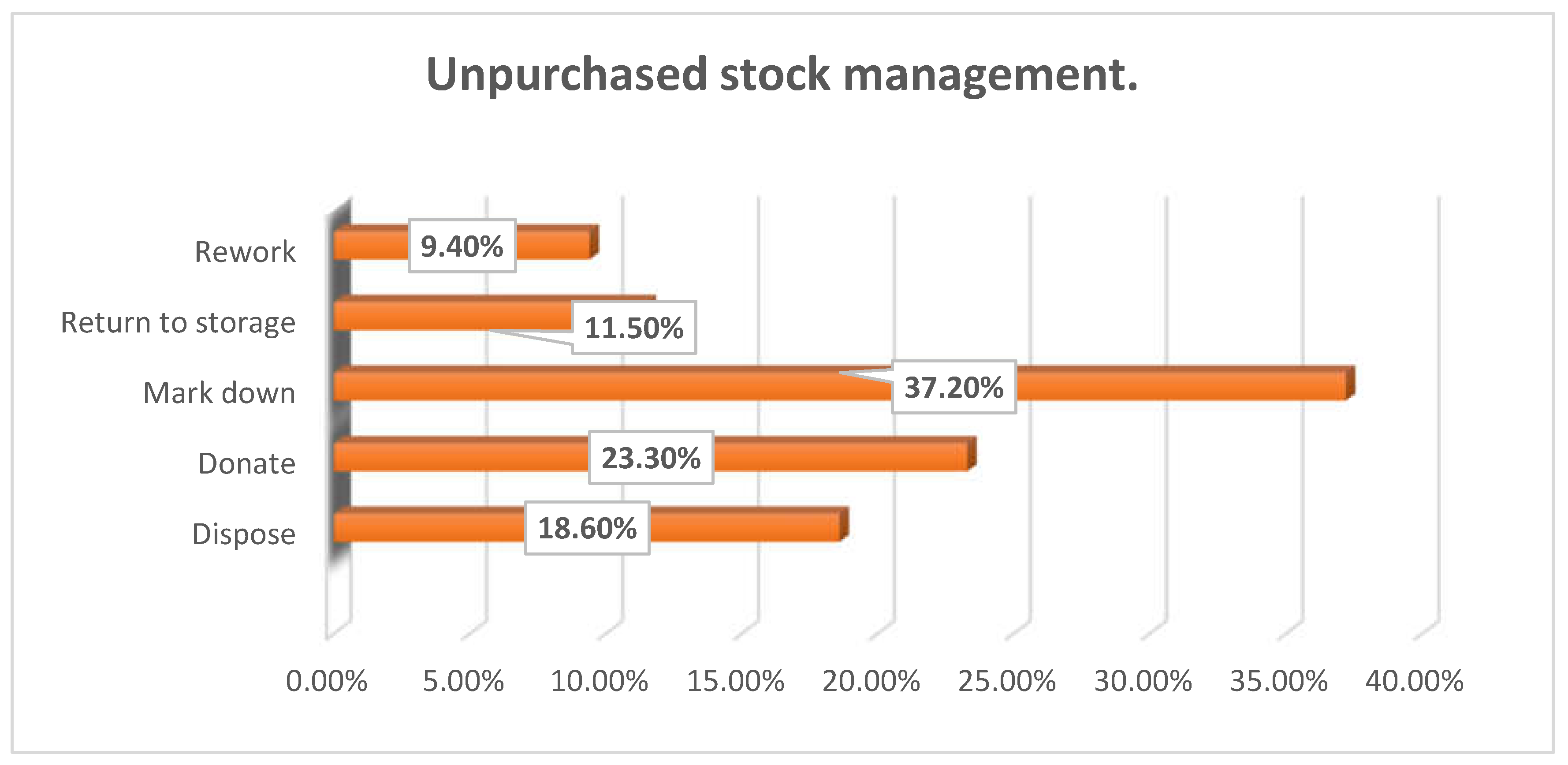Click the 9.40% data label
The image size is (1568, 765).
462,246
